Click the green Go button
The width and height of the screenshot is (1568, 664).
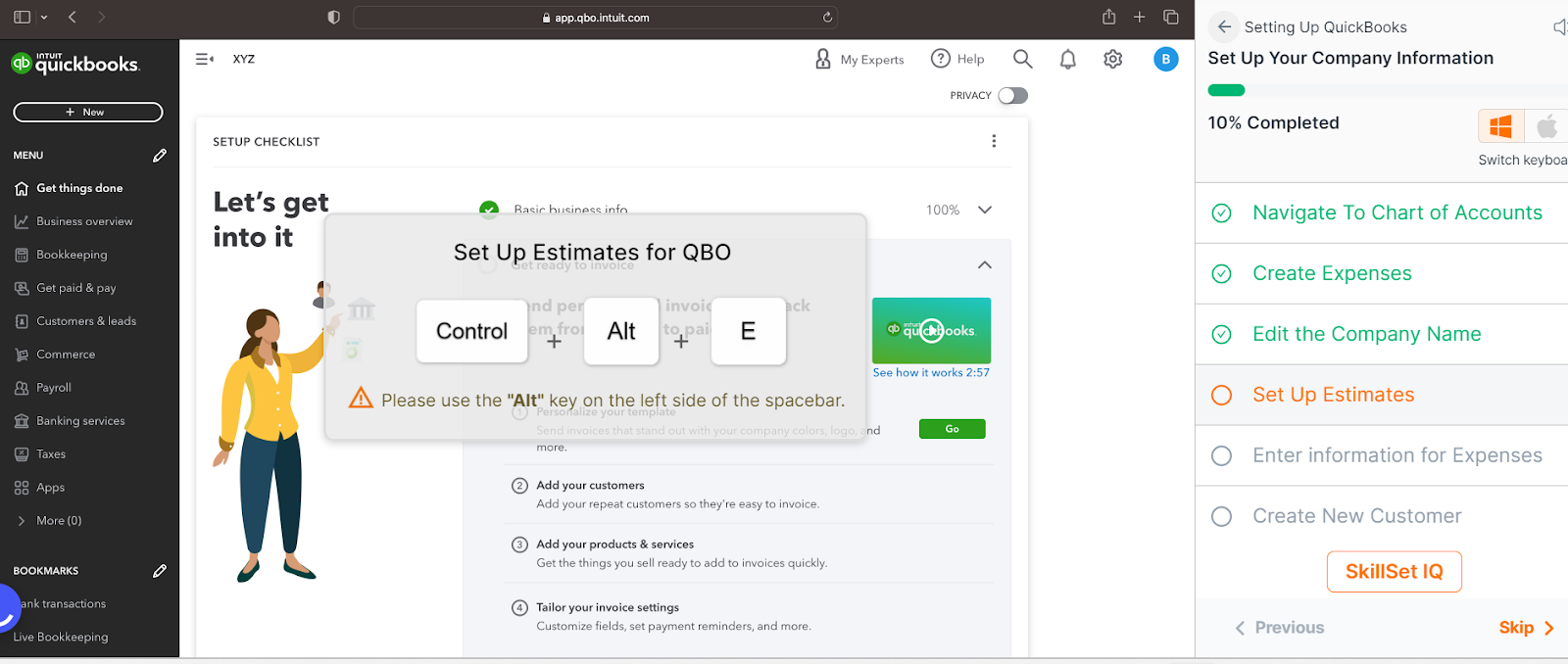point(952,429)
